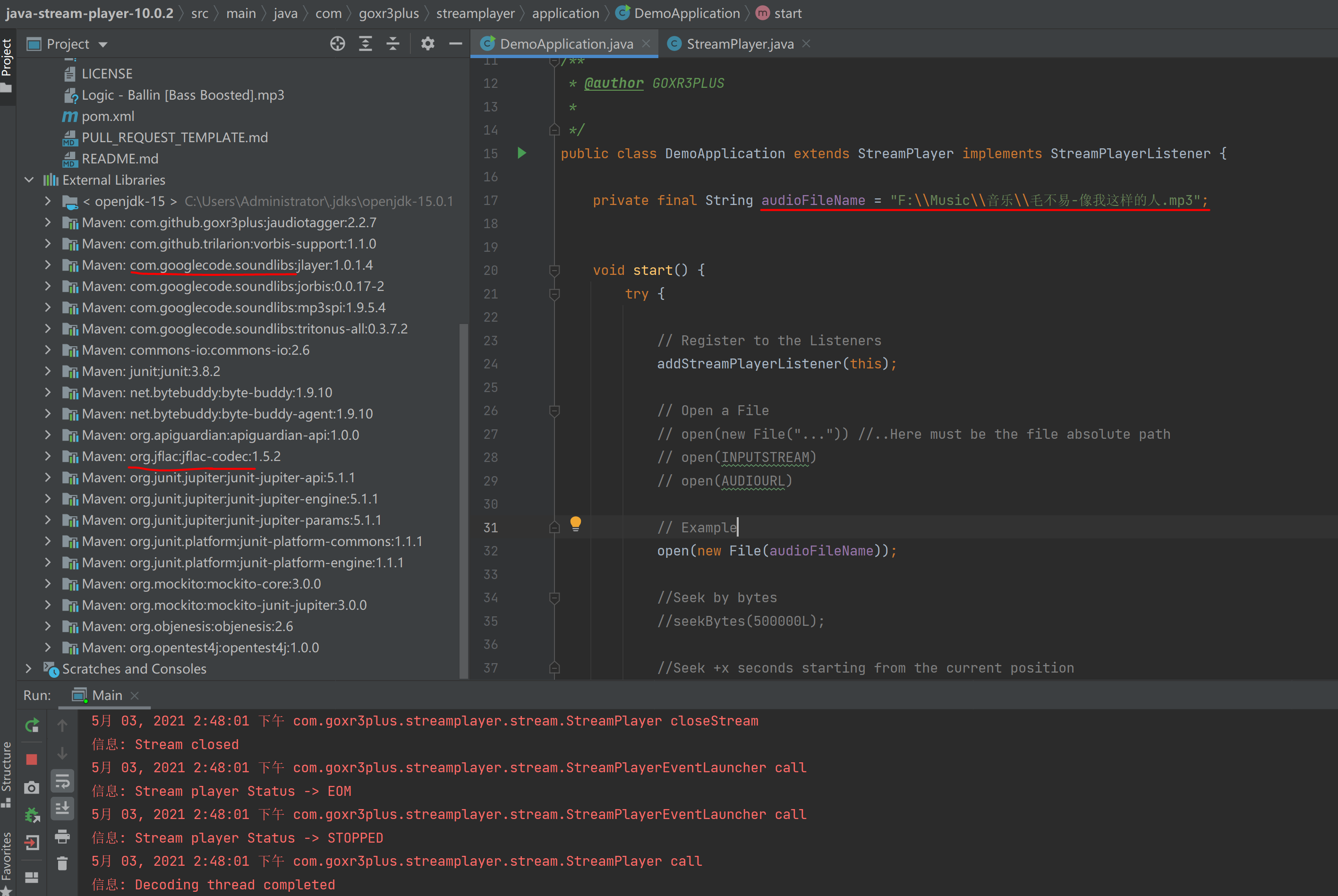Viewport: 1338px width, 896px height.
Task: Click the streamplayer breadcrumb
Action: coord(475,13)
